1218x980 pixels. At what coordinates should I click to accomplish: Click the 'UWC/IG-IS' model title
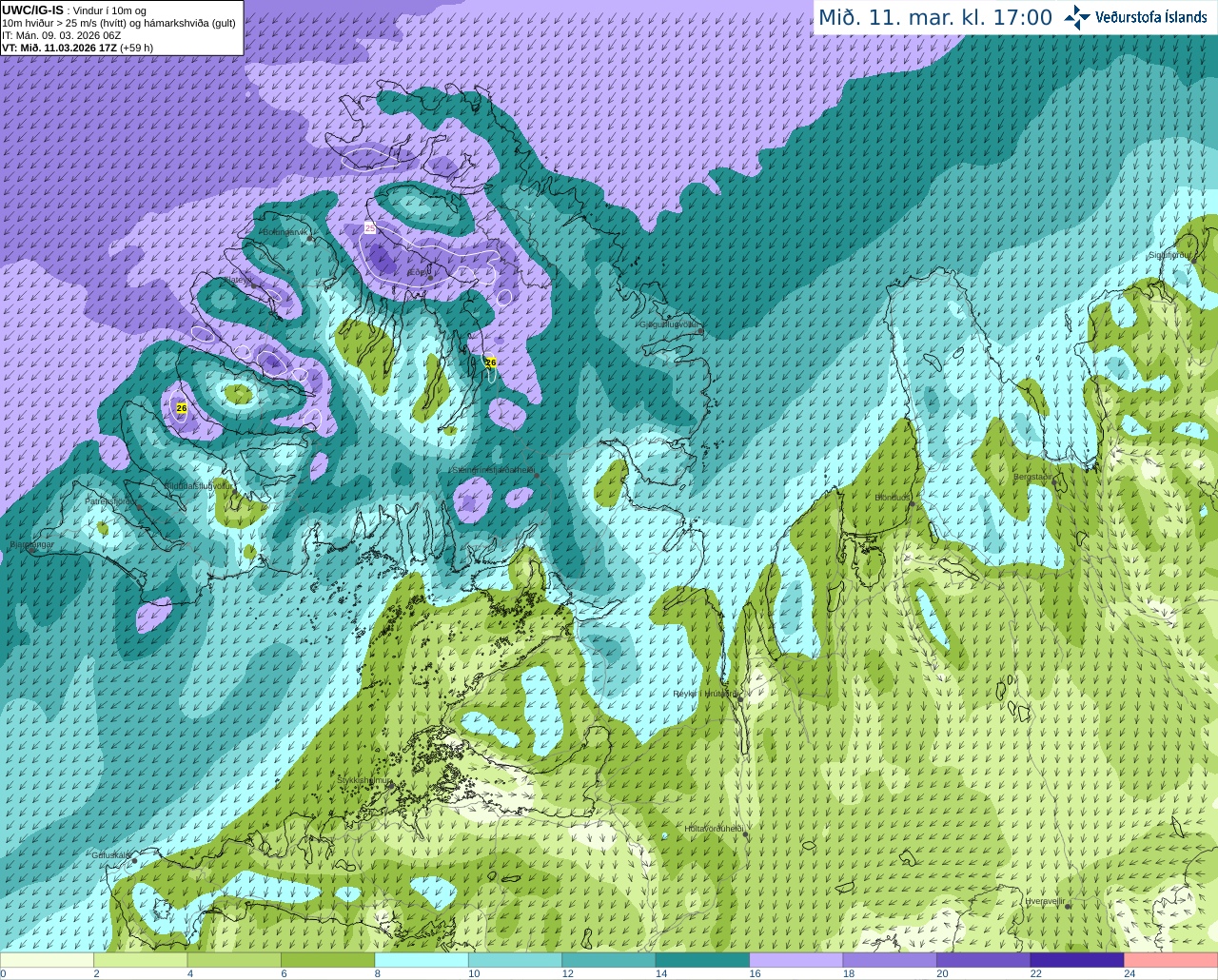click(33, 10)
